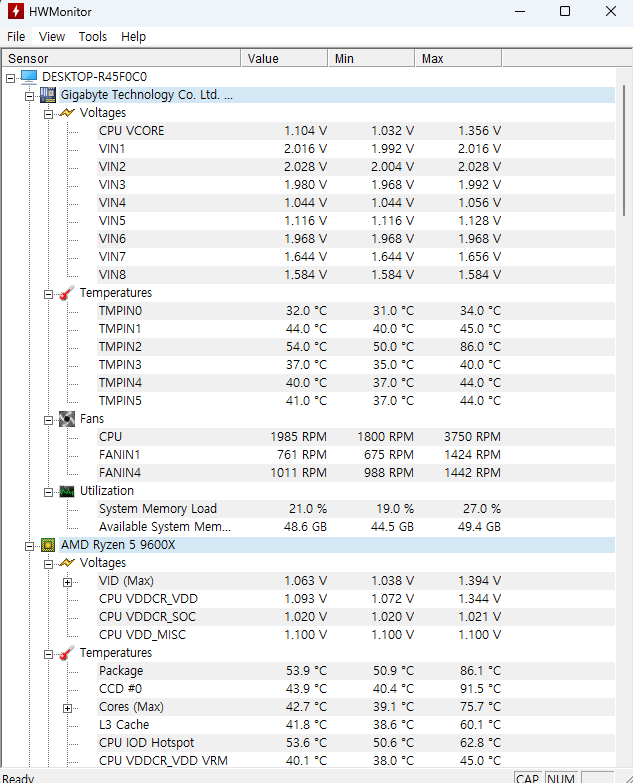This screenshot has height=783, width=633.
Task: Collapse the motherboard Voltages group
Action: click(x=48, y=114)
